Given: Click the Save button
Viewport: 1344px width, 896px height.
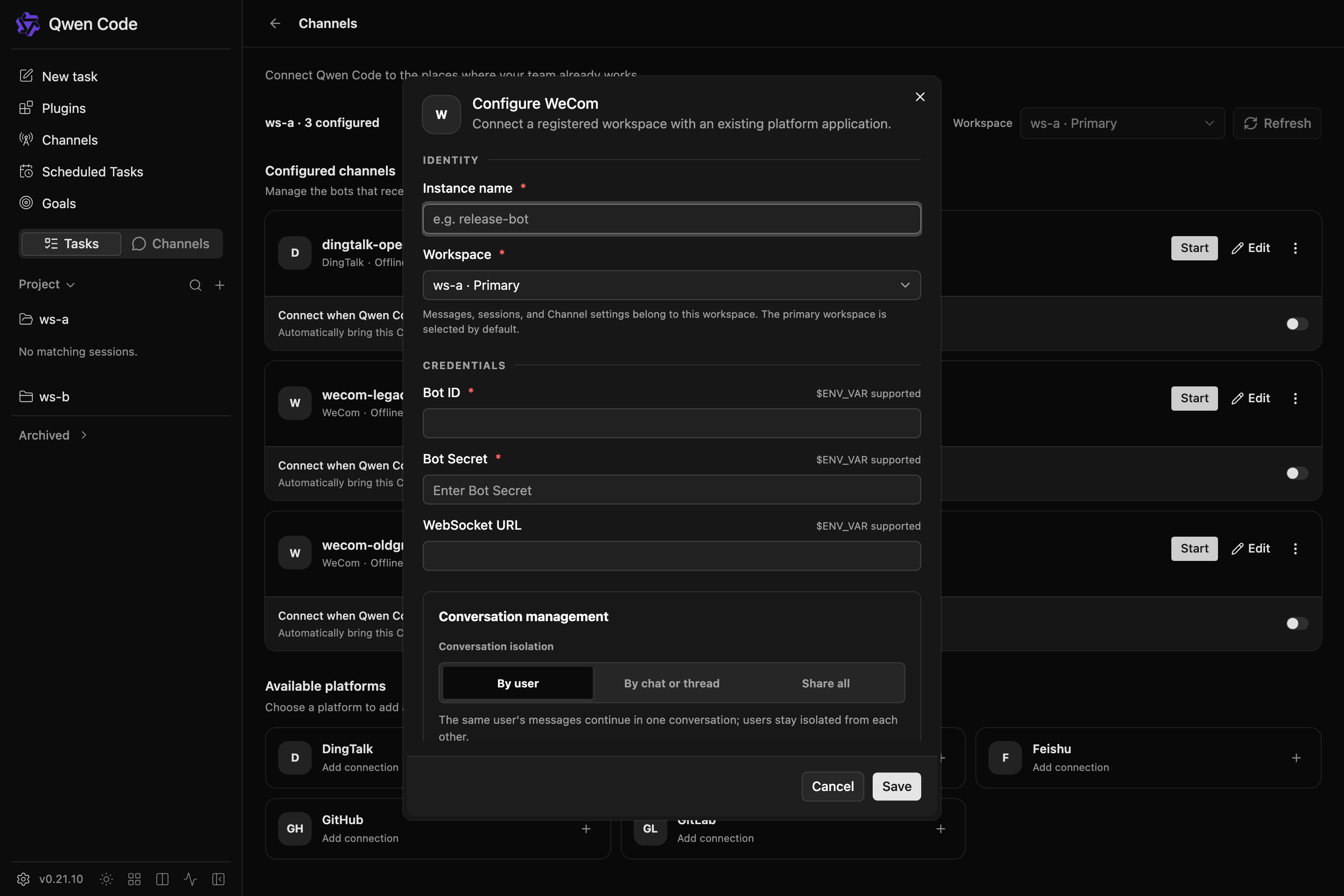Looking at the screenshot, I should click(x=896, y=786).
